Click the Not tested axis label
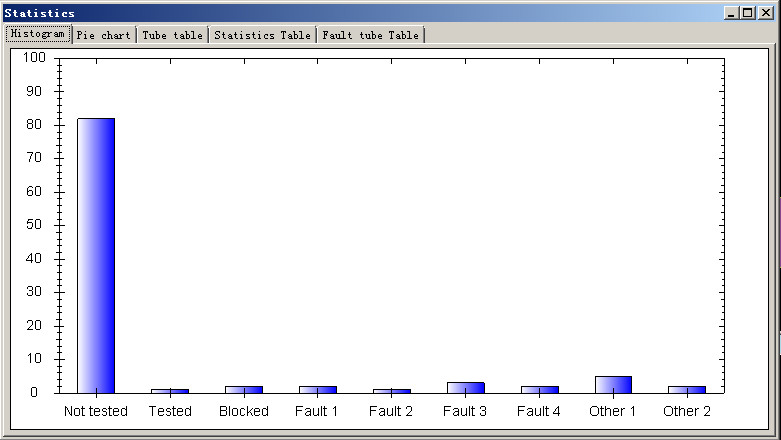This screenshot has width=781, height=440. click(96, 411)
